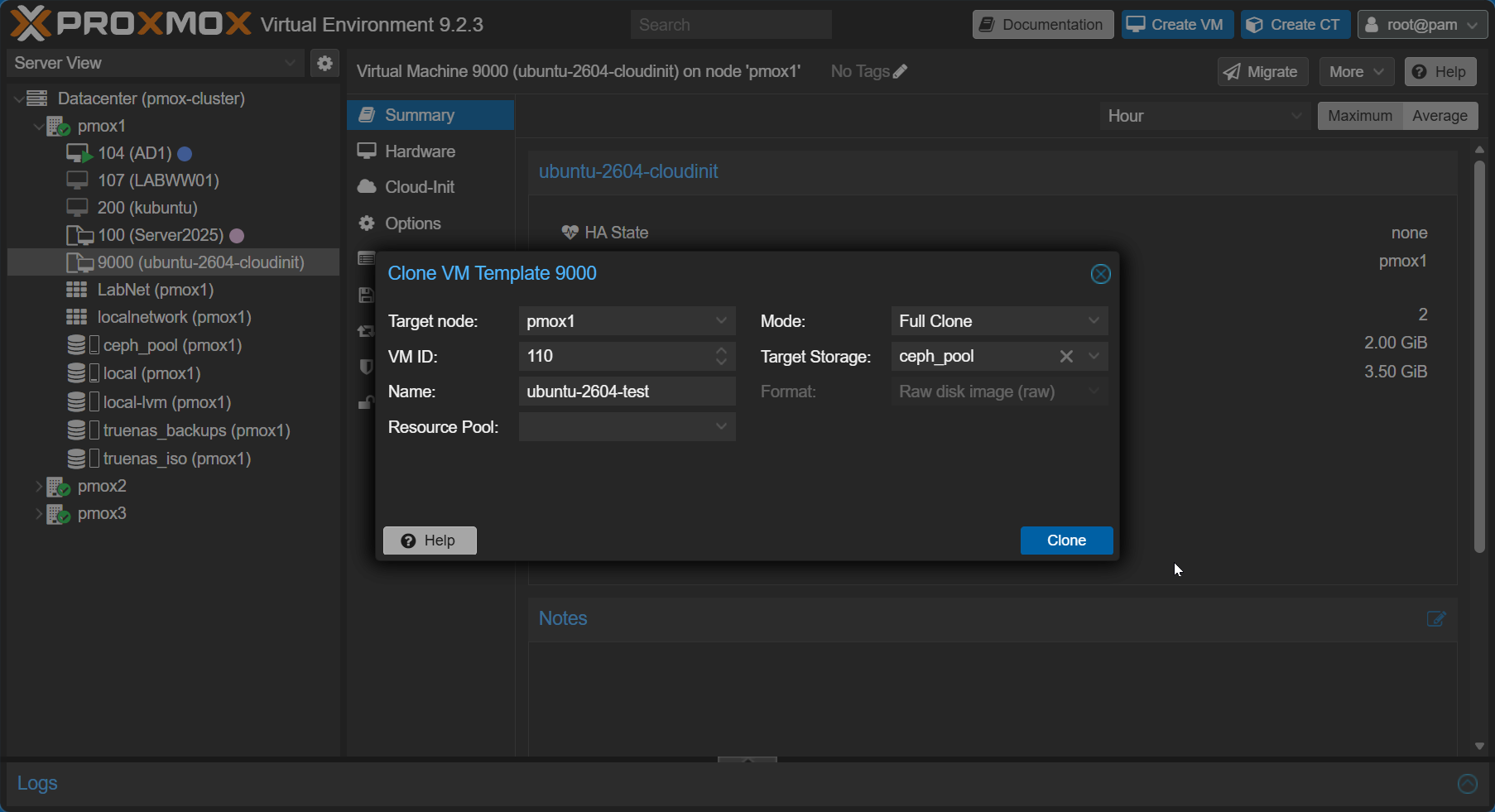The image size is (1495, 812).
Task: Open the Server View selector
Action: pyautogui.click(x=155, y=63)
